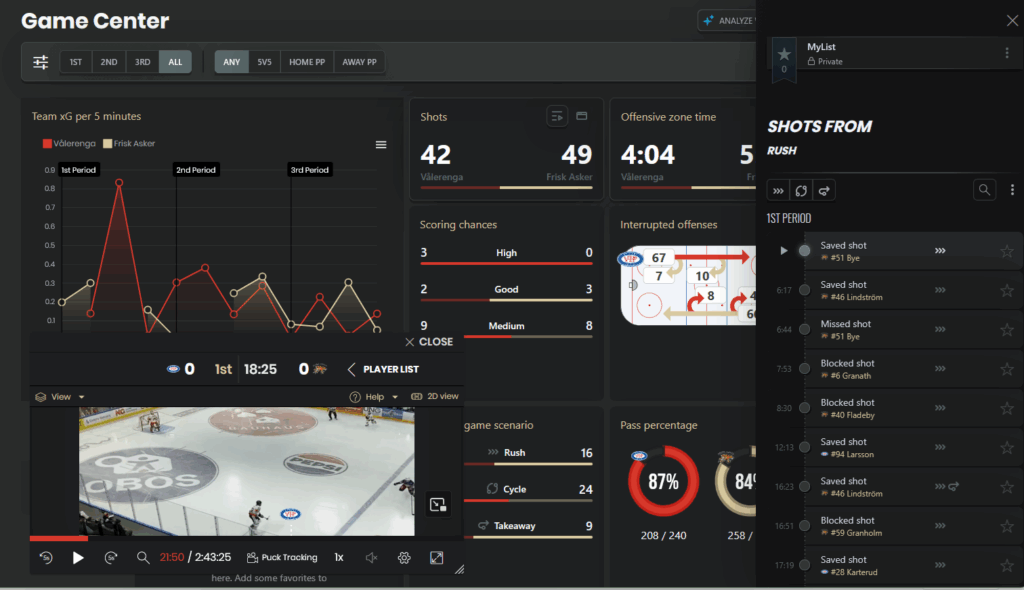Play the video

click(78, 557)
